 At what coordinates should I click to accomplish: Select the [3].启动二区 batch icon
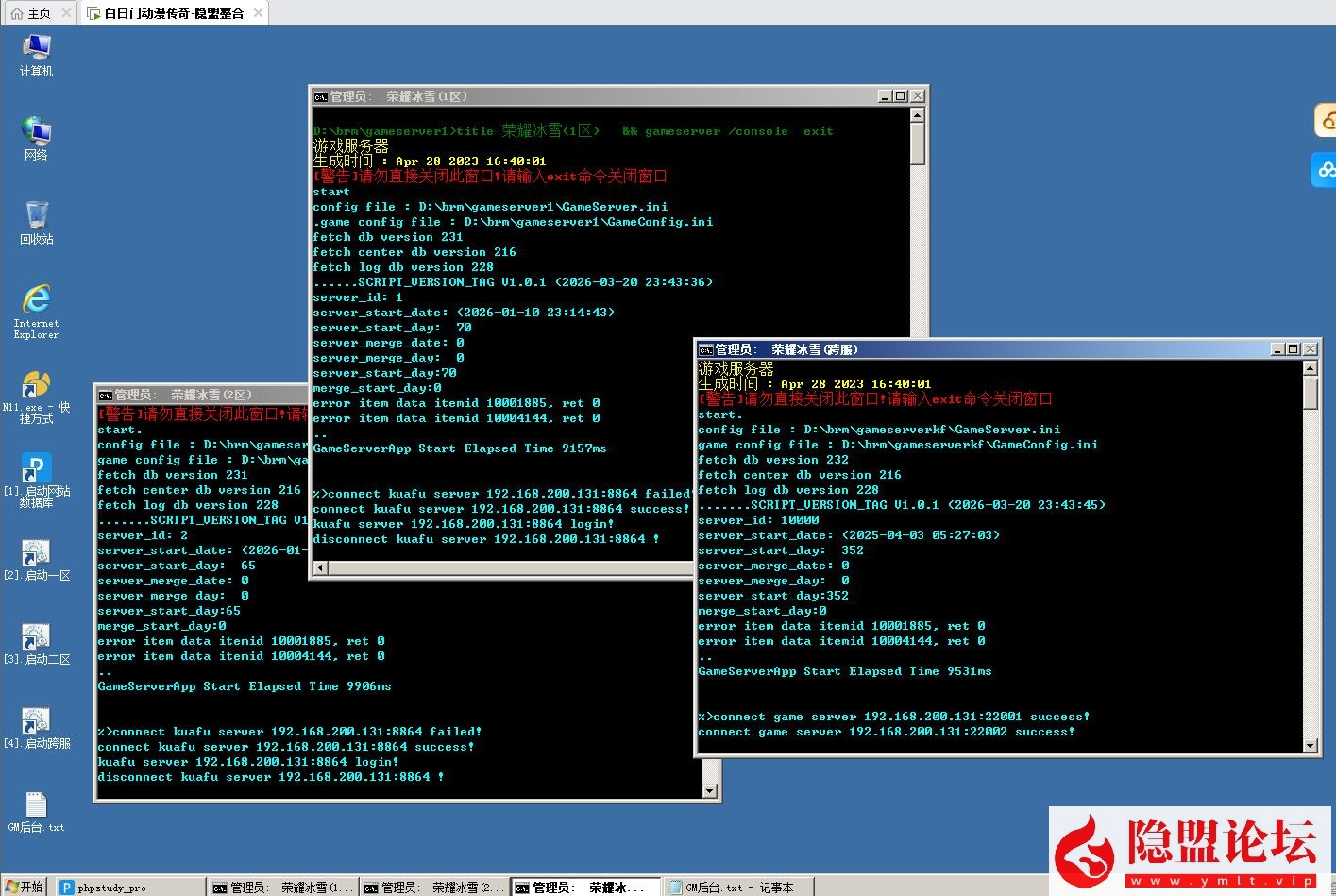tap(36, 637)
